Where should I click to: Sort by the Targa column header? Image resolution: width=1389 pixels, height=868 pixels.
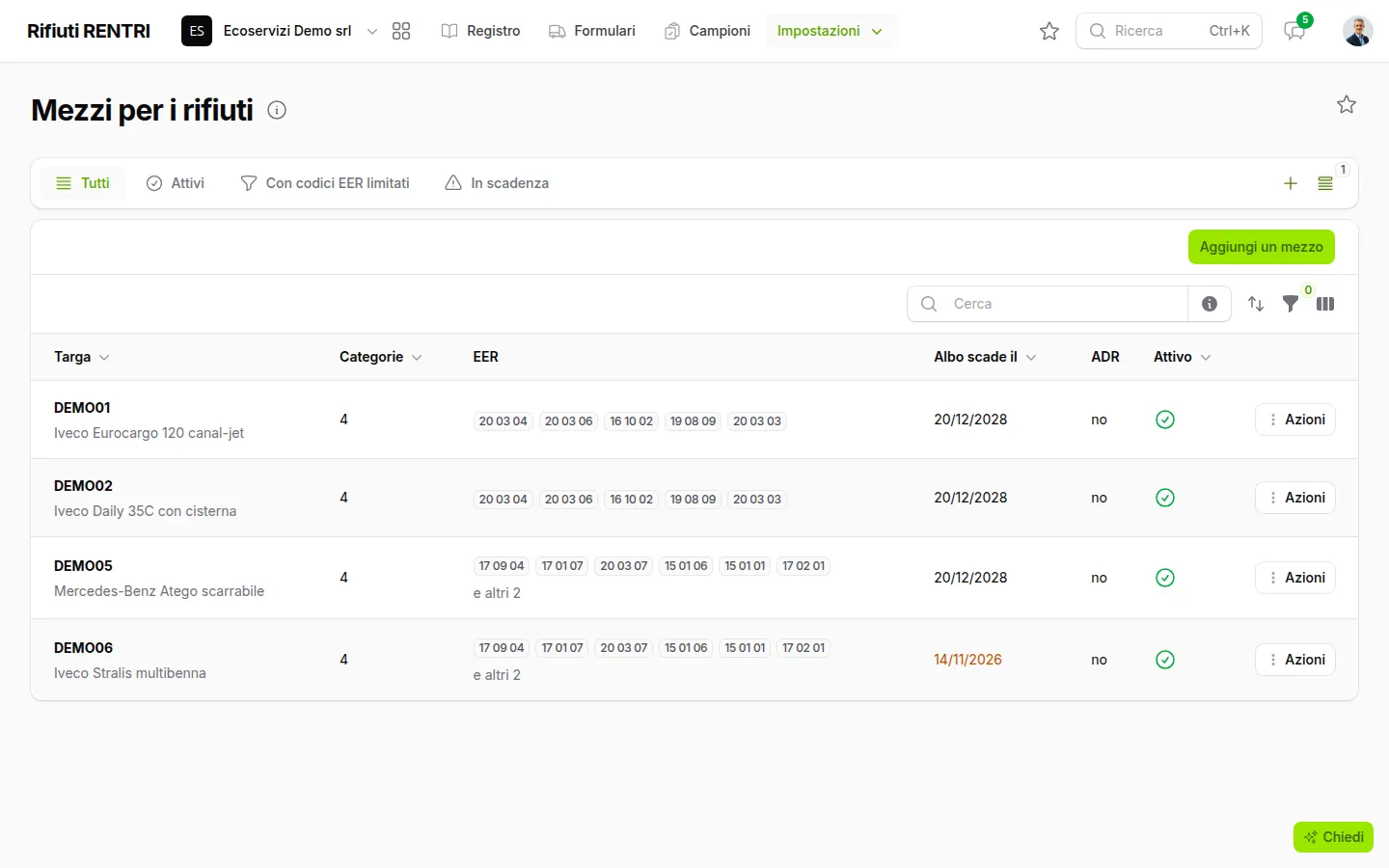click(82, 357)
